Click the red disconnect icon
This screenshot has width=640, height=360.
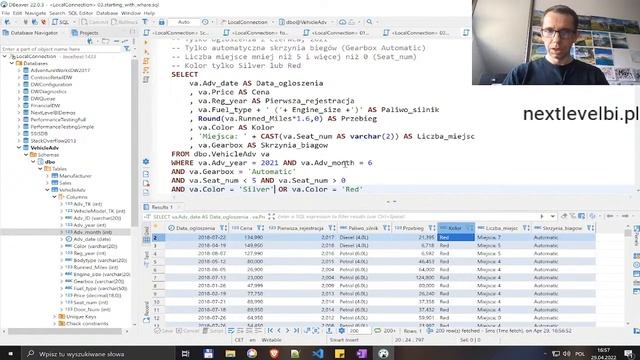(44, 22)
